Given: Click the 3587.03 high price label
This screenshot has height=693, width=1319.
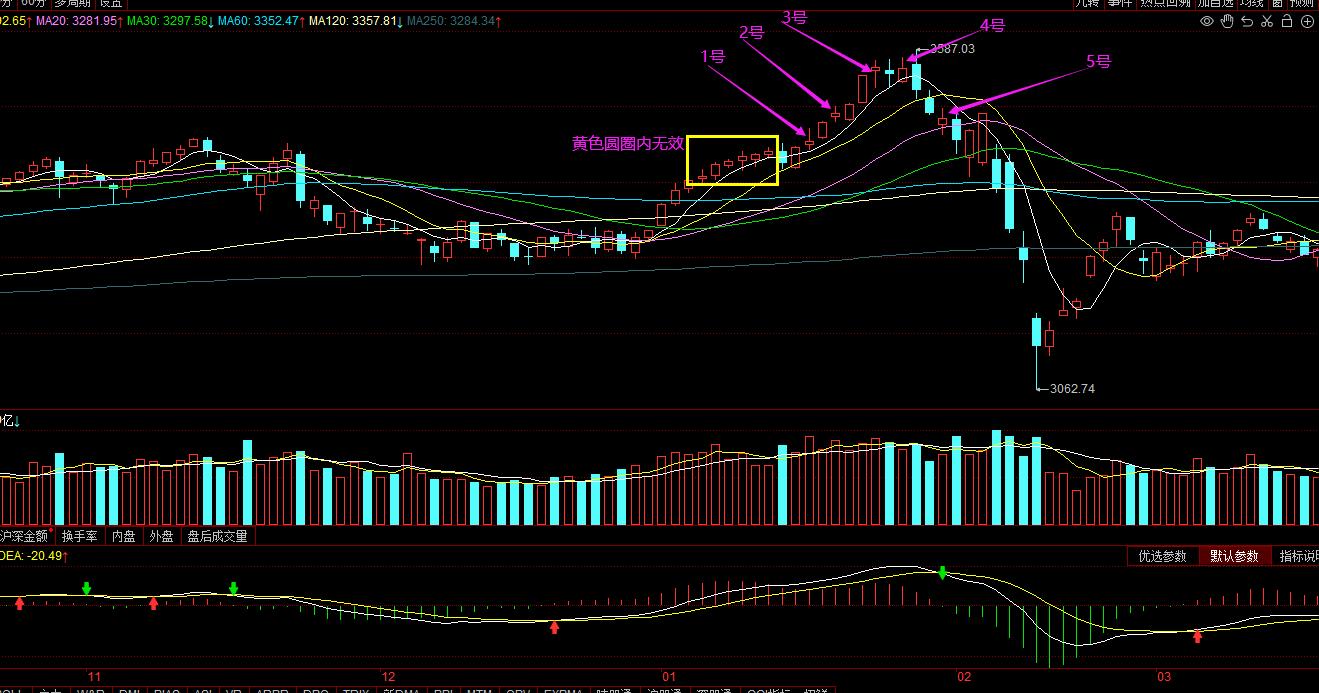Looking at the screenshot, I should tap(951, 48).
